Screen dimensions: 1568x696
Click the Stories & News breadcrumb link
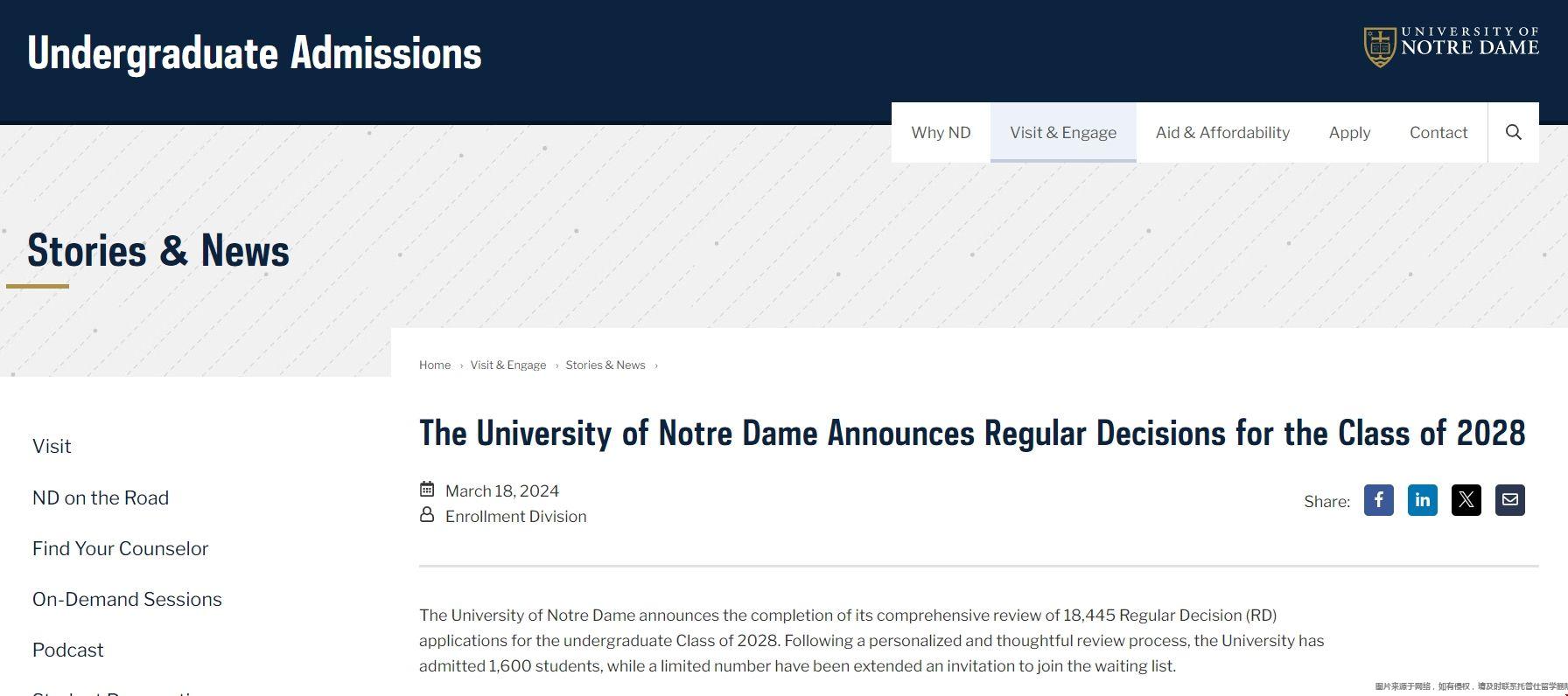[x=605, y=365]
